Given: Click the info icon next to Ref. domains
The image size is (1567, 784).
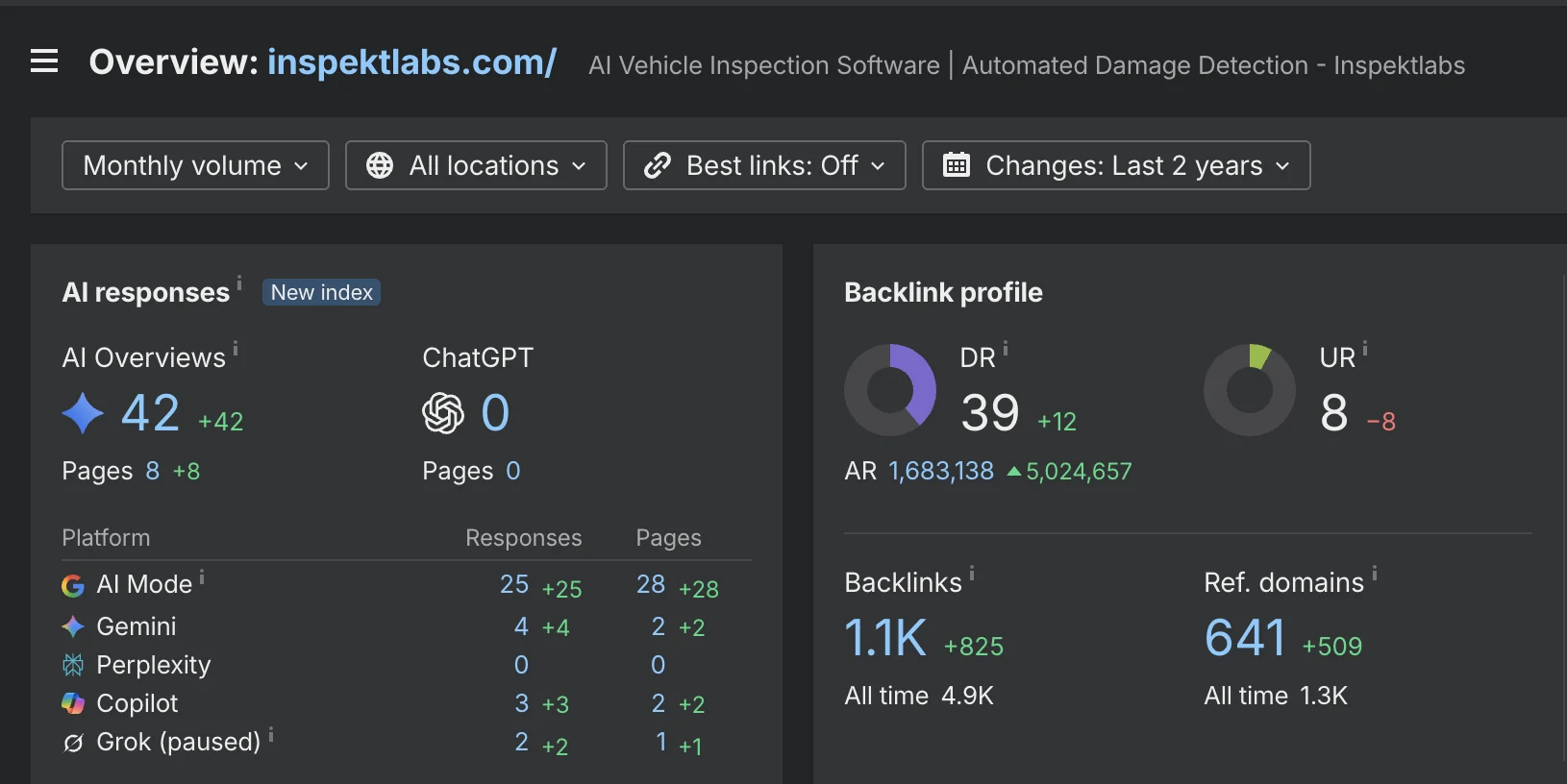Looking at the screenshot, I should pyautogui.click(x=1375, y=574).
